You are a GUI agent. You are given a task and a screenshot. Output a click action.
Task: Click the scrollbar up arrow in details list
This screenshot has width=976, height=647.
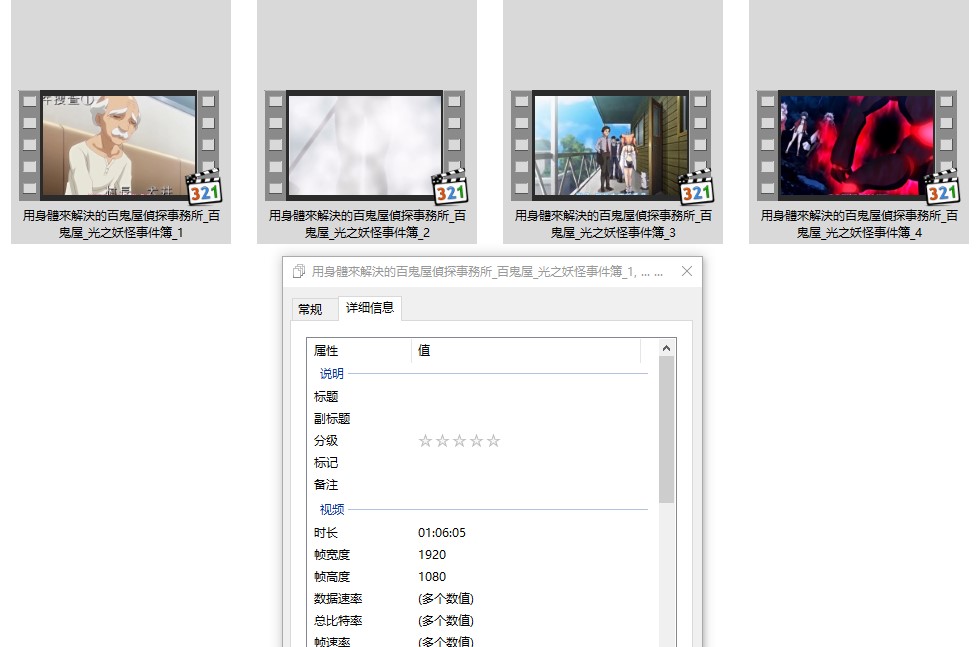[667, 348]
